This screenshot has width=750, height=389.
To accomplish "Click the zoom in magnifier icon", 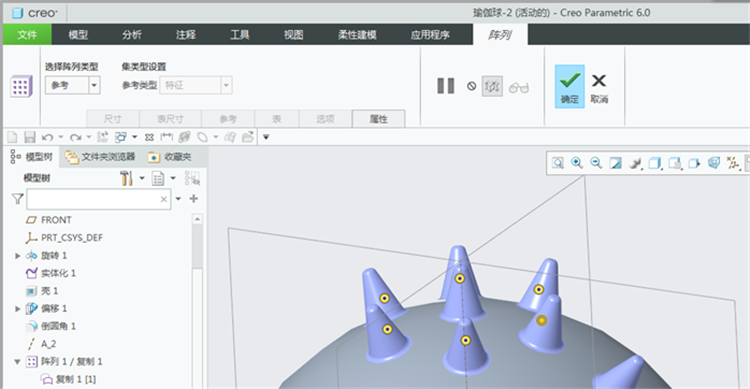I will tap(577, 163).
